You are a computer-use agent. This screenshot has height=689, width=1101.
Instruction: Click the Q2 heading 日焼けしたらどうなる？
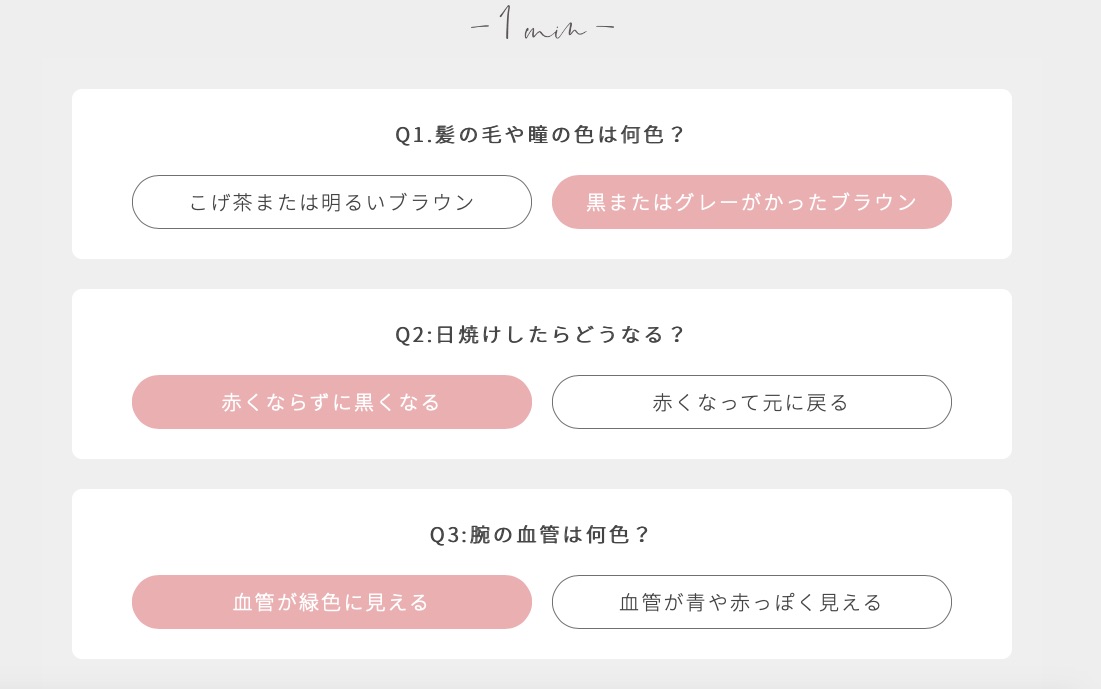(x=560, y=335)
